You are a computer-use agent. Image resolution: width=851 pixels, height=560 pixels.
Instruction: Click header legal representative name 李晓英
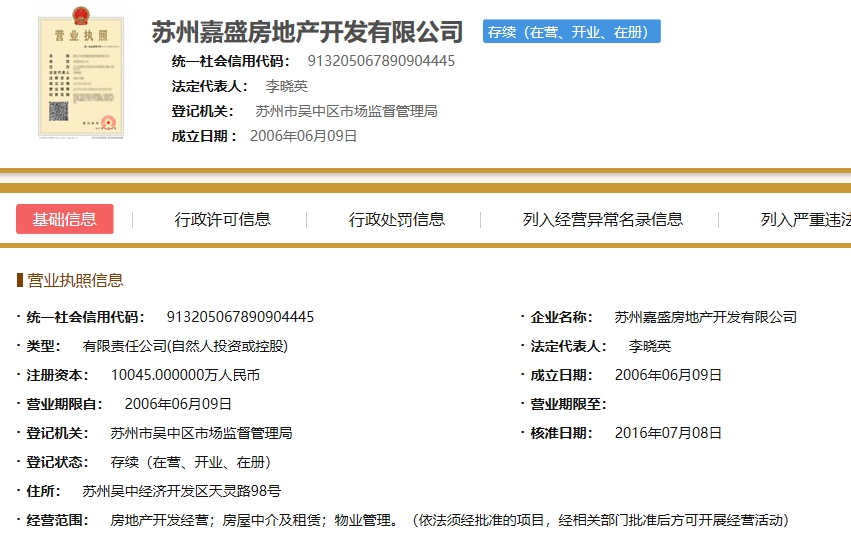point(287,86)
